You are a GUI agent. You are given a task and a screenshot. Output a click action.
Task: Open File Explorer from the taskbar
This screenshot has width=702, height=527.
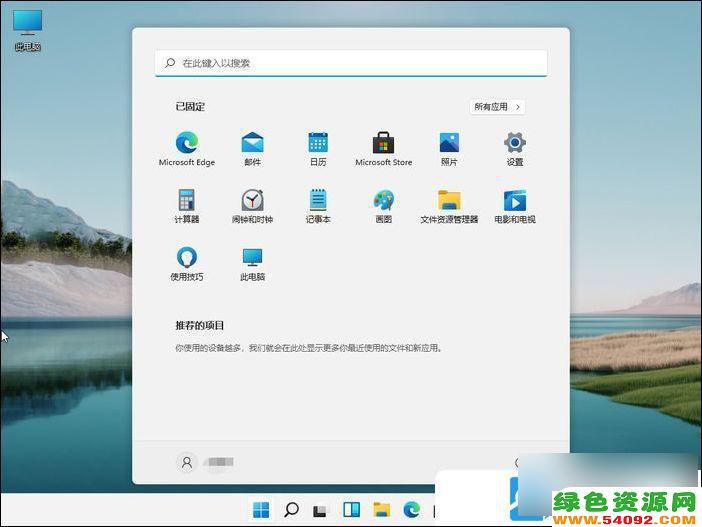(381, 510)
